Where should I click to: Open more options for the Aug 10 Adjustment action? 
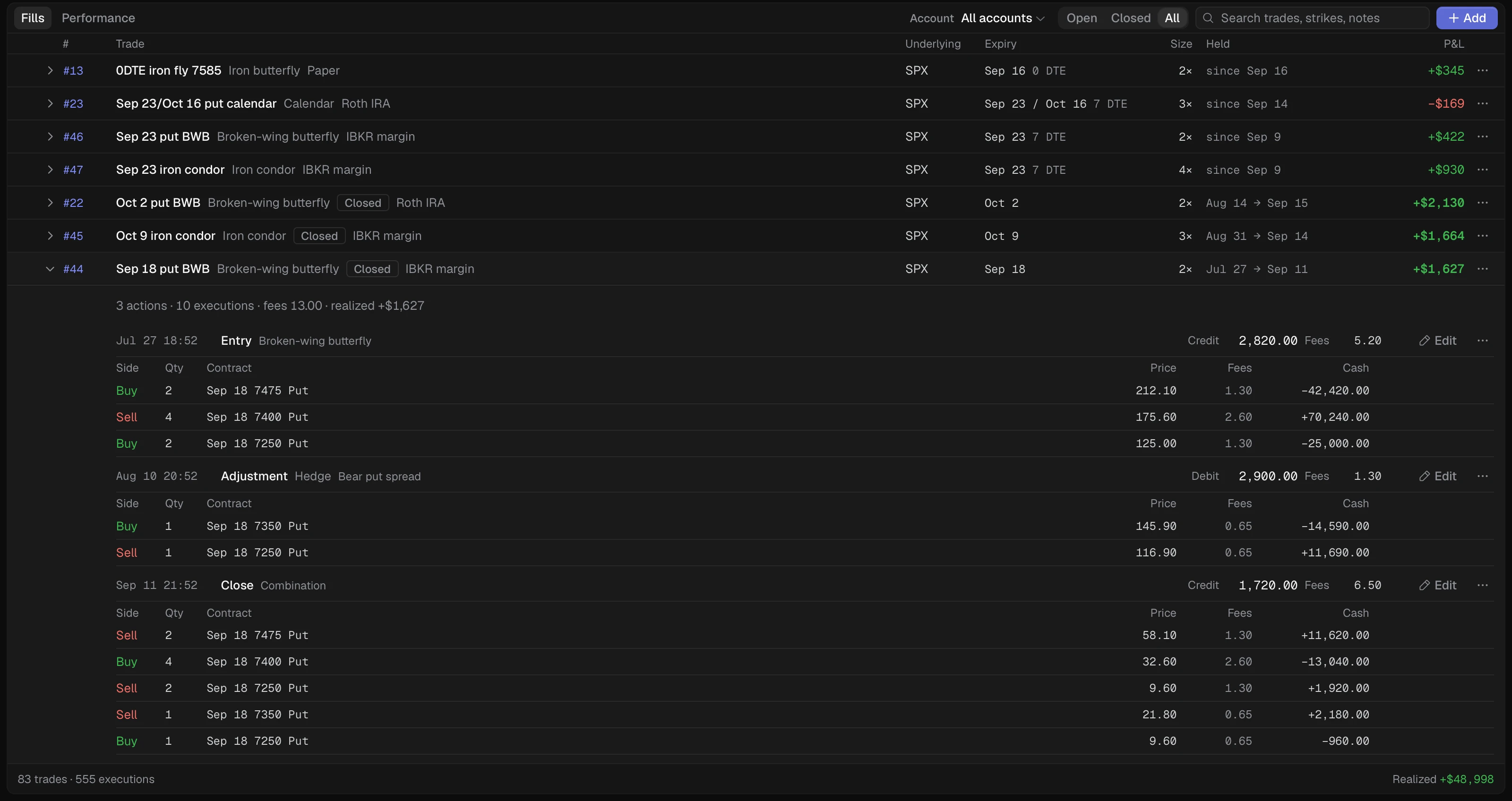pyautogui.click(x=1482, y=476)
